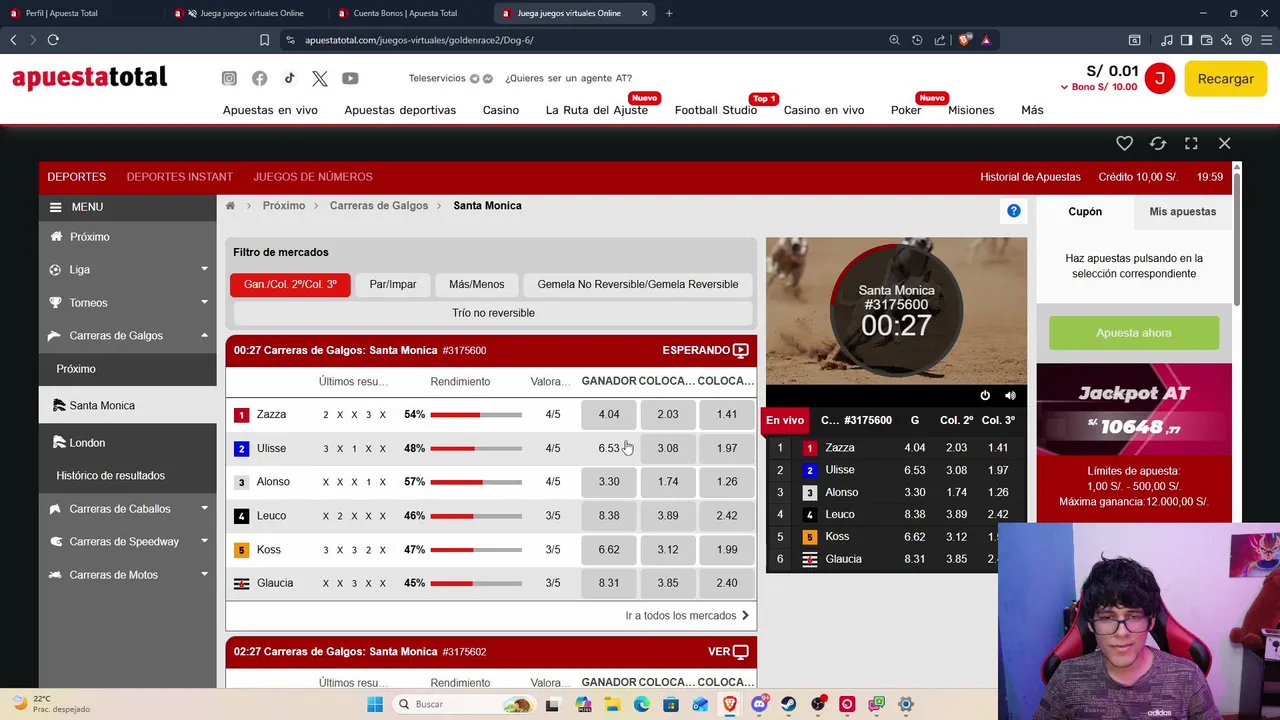The image size is (1280, 720).
Task: Click Glaucia's rendimiento progress bar
Action: (x=476, y=583)
